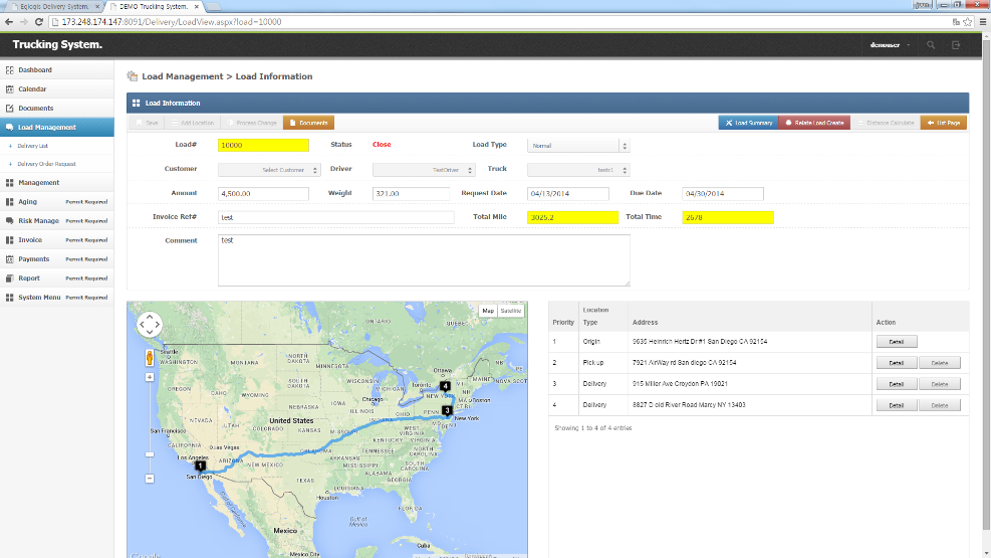Click the List Page button
Image resolution: width=991 pixels, height=558 pixels.
coord(944,123)
